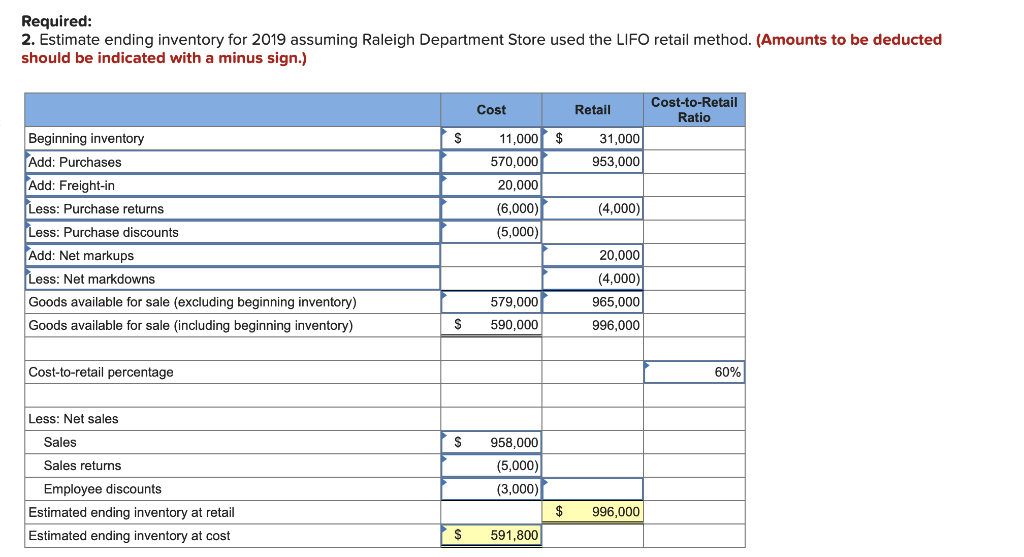This screenshot has height=557, width=1024.
Task: Select the red minus sign instruction text
Action: (x=481, y=49)
